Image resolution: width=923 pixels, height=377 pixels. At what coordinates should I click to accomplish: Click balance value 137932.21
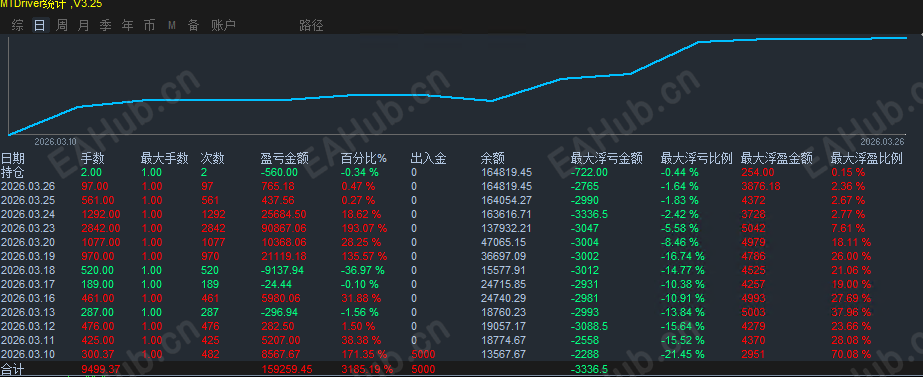[x=506, y=228]
